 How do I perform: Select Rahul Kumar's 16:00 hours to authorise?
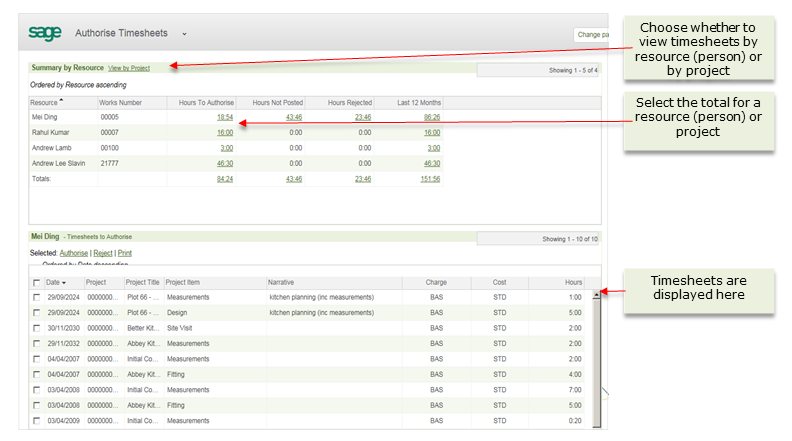coord(225,132)
